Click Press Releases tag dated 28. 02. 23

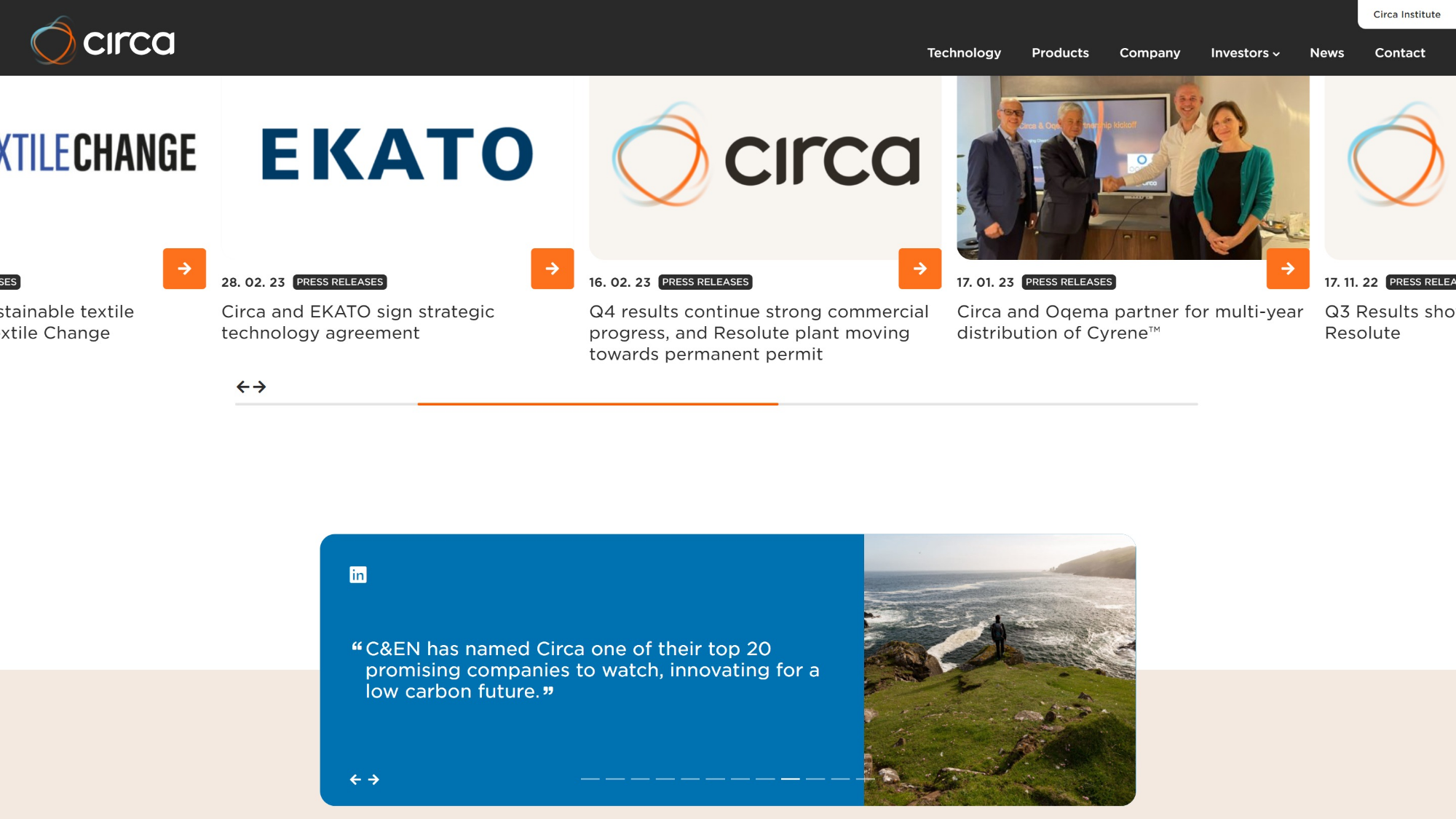(340, 282)
